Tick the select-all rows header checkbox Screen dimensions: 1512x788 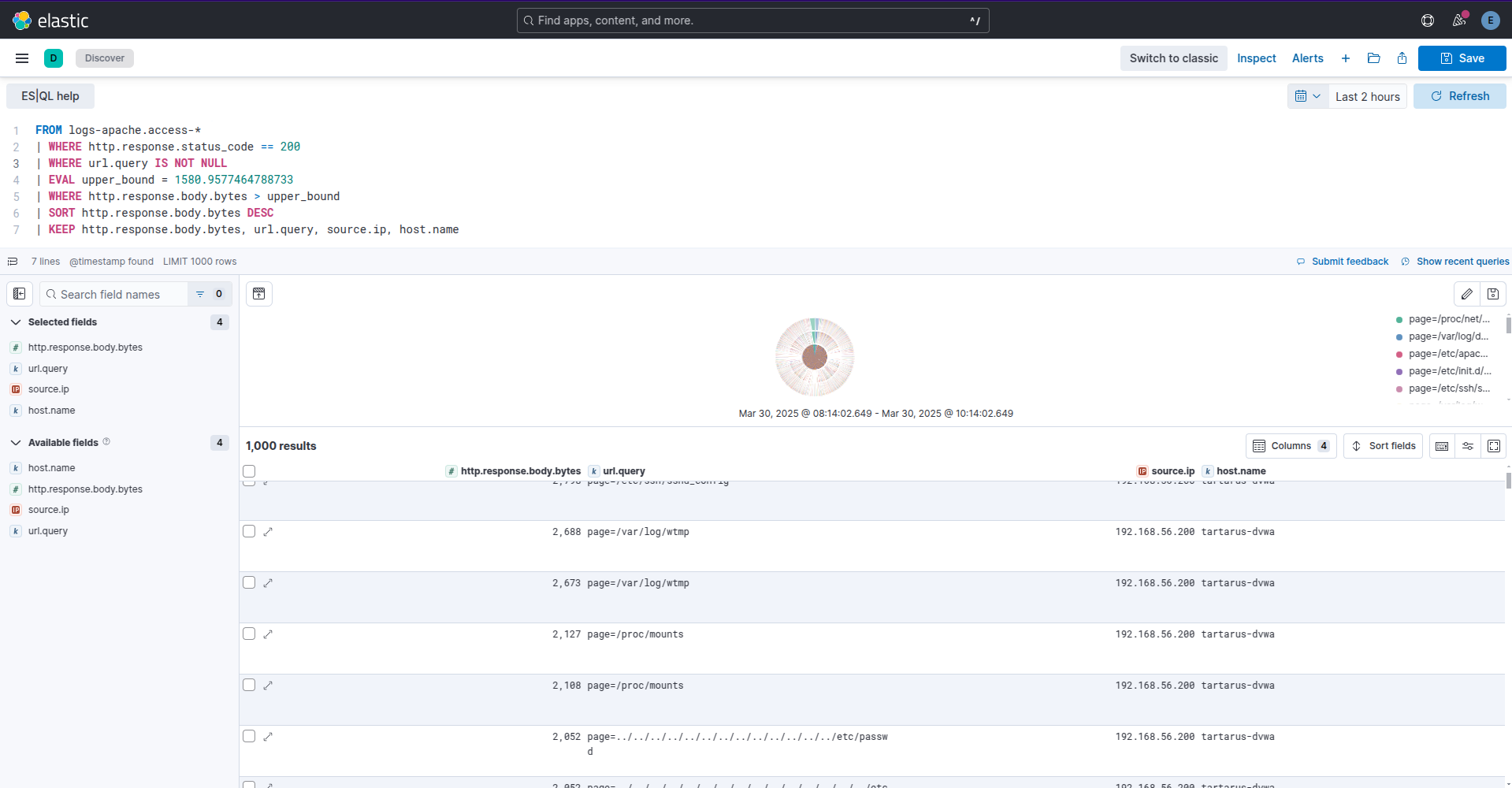coord(249,471)
